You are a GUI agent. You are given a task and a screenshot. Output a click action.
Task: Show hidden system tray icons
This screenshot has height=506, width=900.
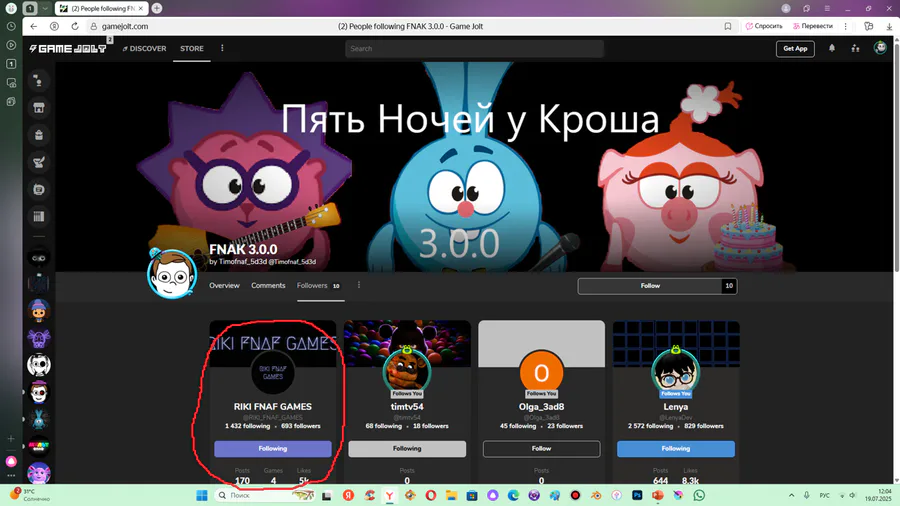pyautogui.click(x=792, y=495)
